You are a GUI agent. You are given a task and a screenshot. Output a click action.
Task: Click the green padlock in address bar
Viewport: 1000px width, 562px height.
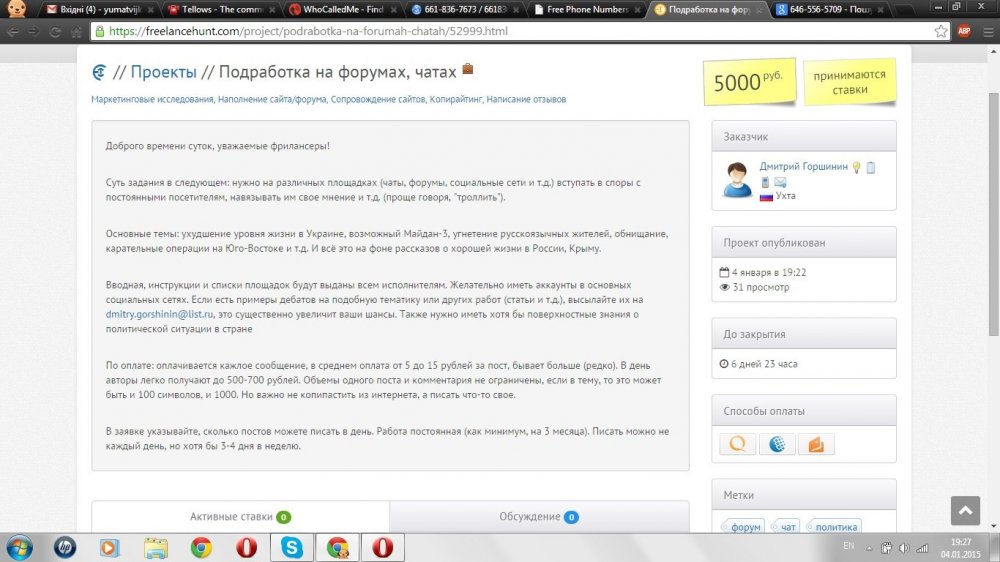point(99,31)
